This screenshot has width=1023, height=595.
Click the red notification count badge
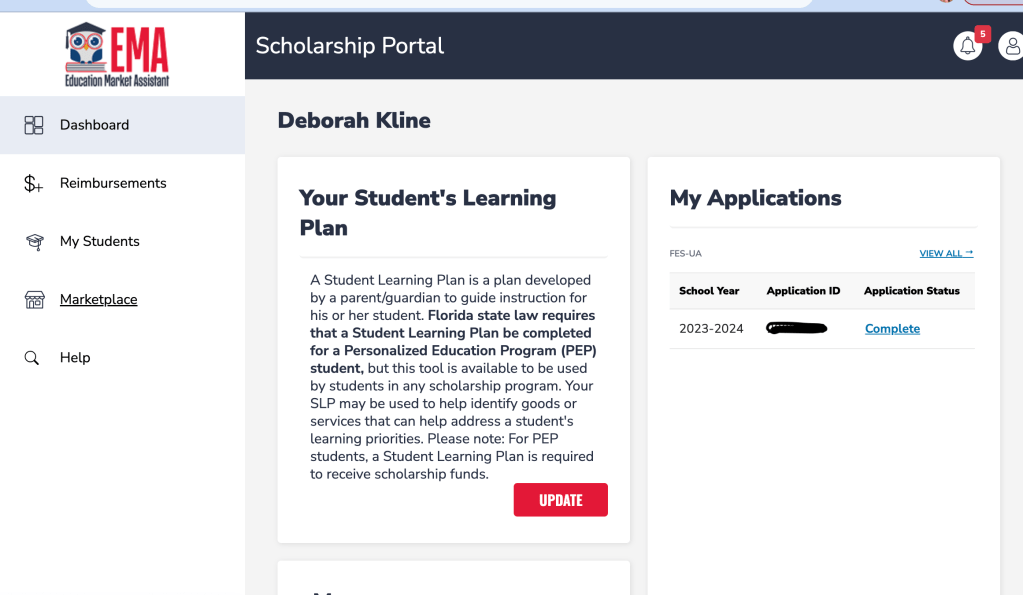pyautogui.click(x=982, y=34)
